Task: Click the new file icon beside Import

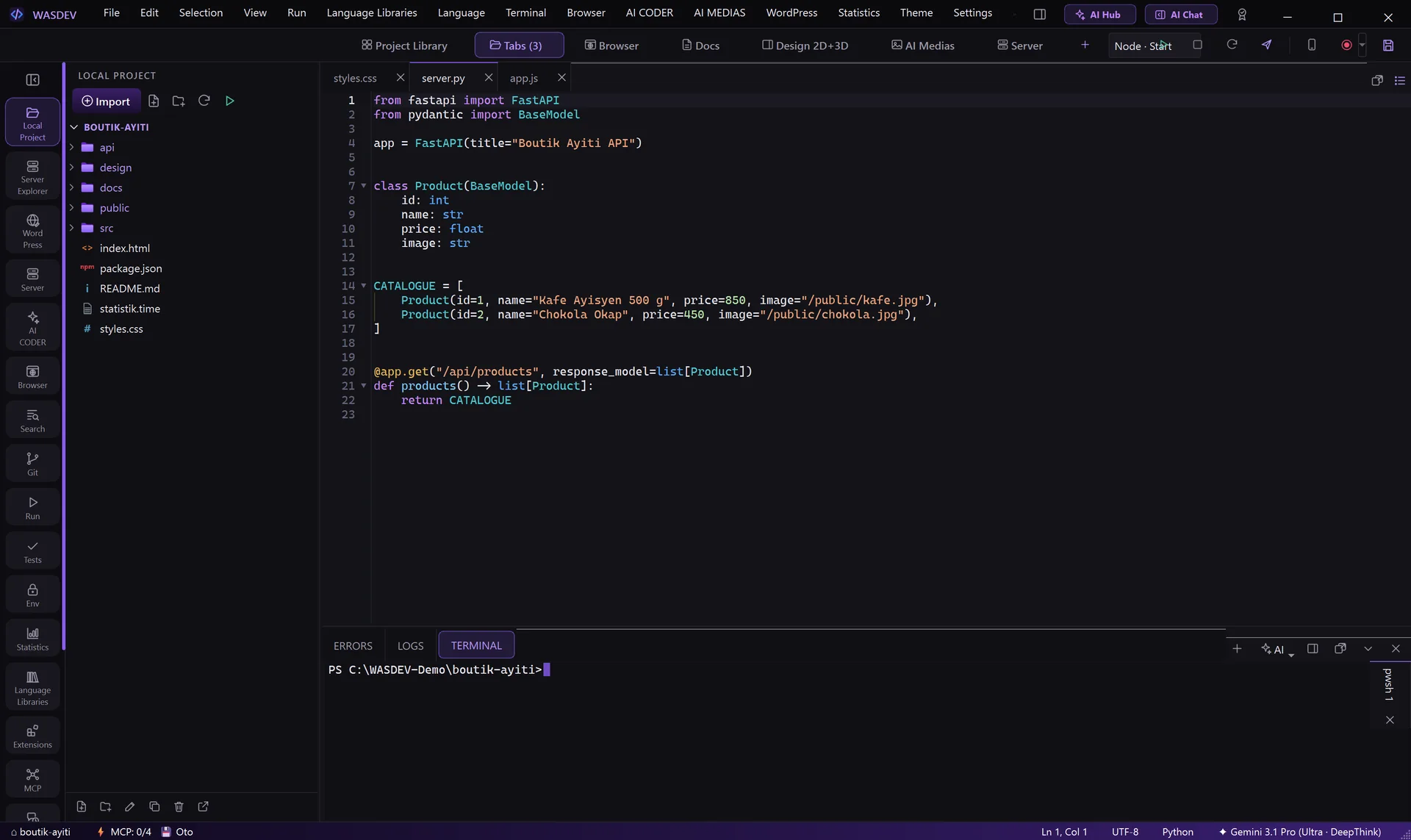Action: coord(154,101)
